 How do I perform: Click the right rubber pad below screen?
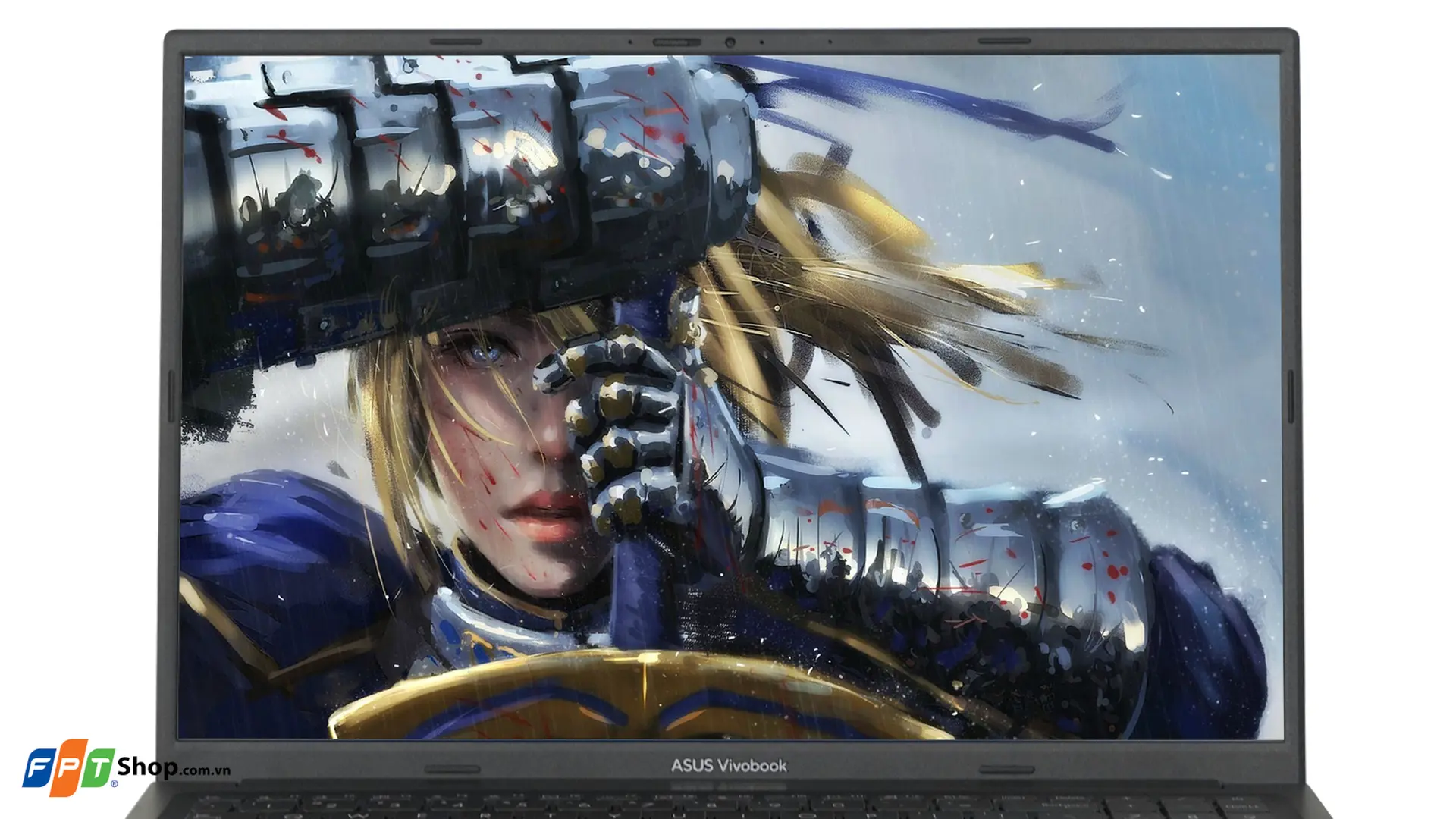tap(1006, 769)
